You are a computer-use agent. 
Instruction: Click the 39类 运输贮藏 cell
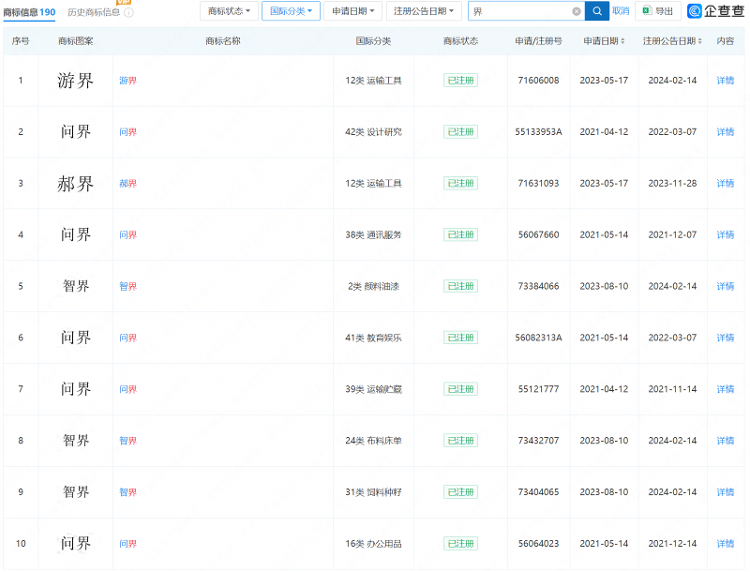[373, 389]
